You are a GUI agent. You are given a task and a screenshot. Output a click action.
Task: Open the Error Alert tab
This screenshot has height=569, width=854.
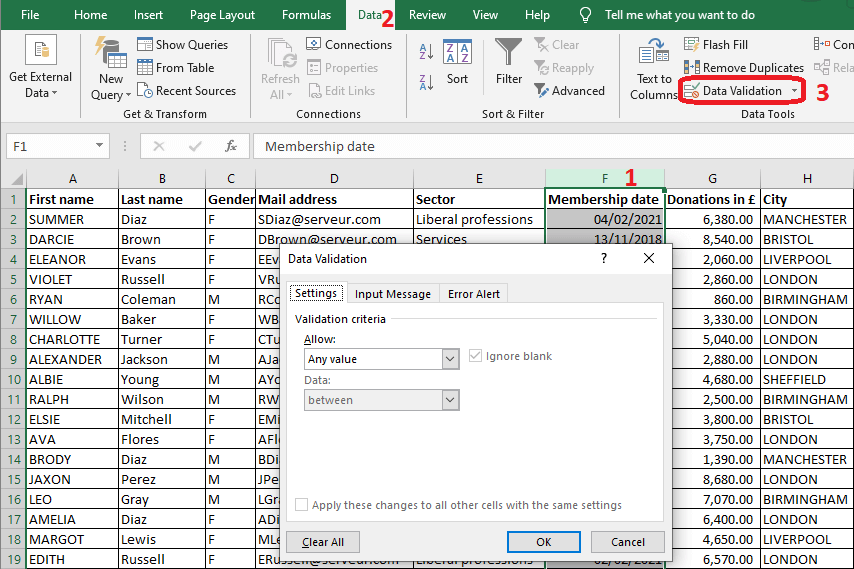(x=474, y=293)
